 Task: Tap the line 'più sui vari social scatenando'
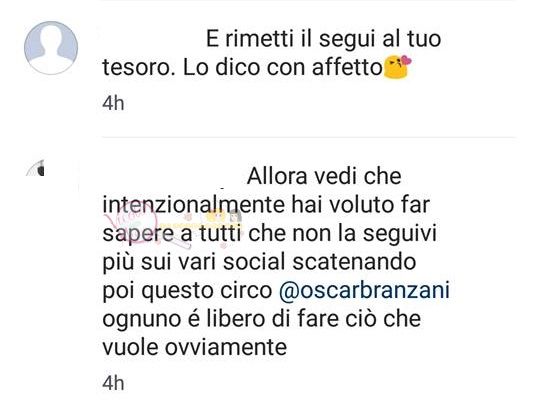coord(259,262)
